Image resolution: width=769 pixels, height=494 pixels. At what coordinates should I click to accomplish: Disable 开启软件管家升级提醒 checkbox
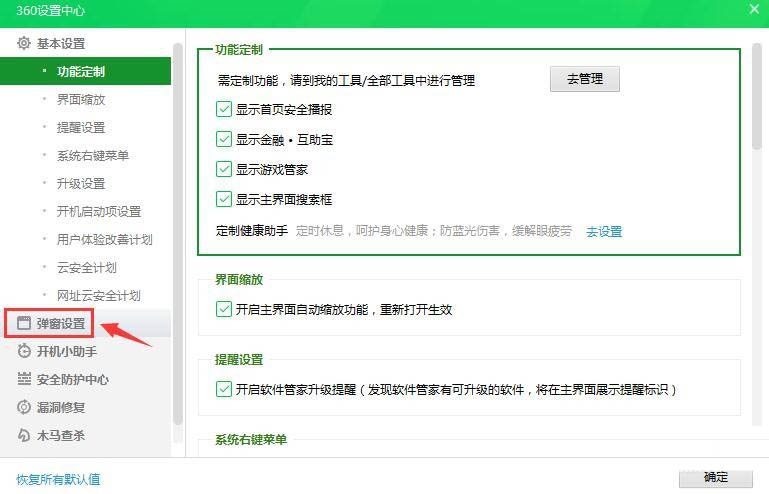point(224,389)
